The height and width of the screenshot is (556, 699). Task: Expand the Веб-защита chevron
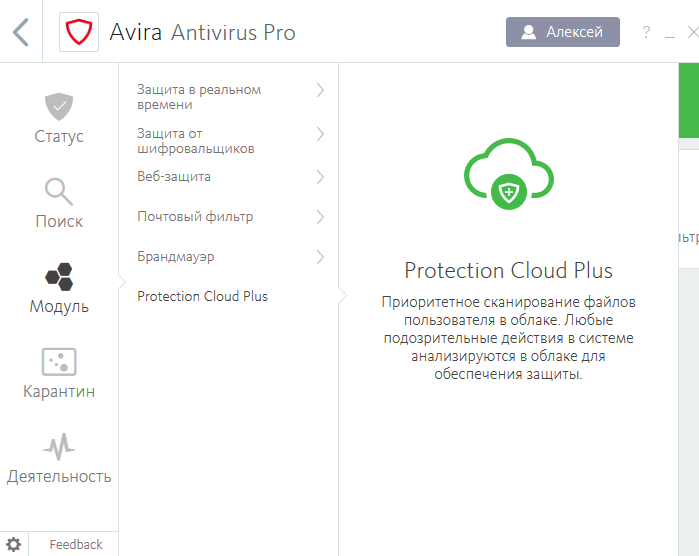tap(320, 177)
